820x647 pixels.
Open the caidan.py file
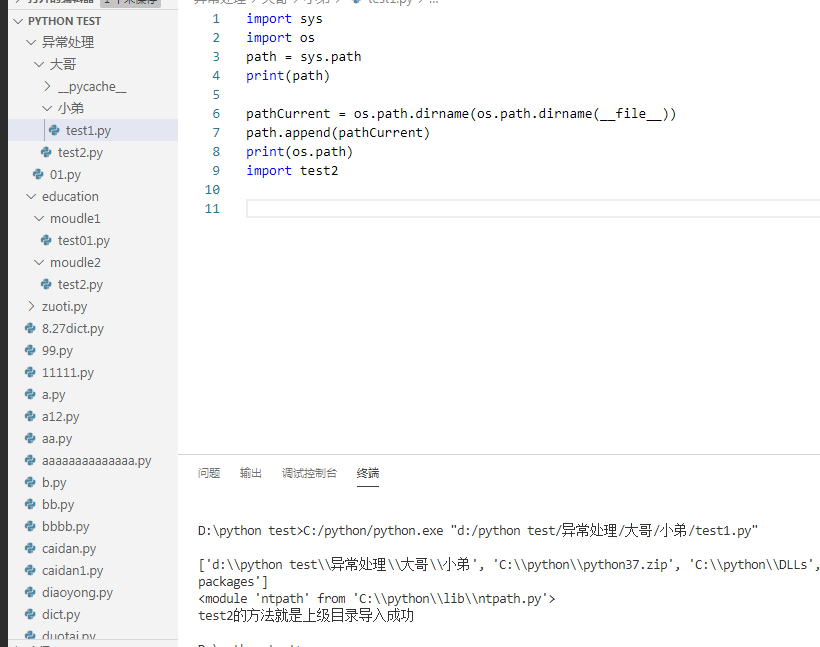pyautogui.click(x=69, y=549)
